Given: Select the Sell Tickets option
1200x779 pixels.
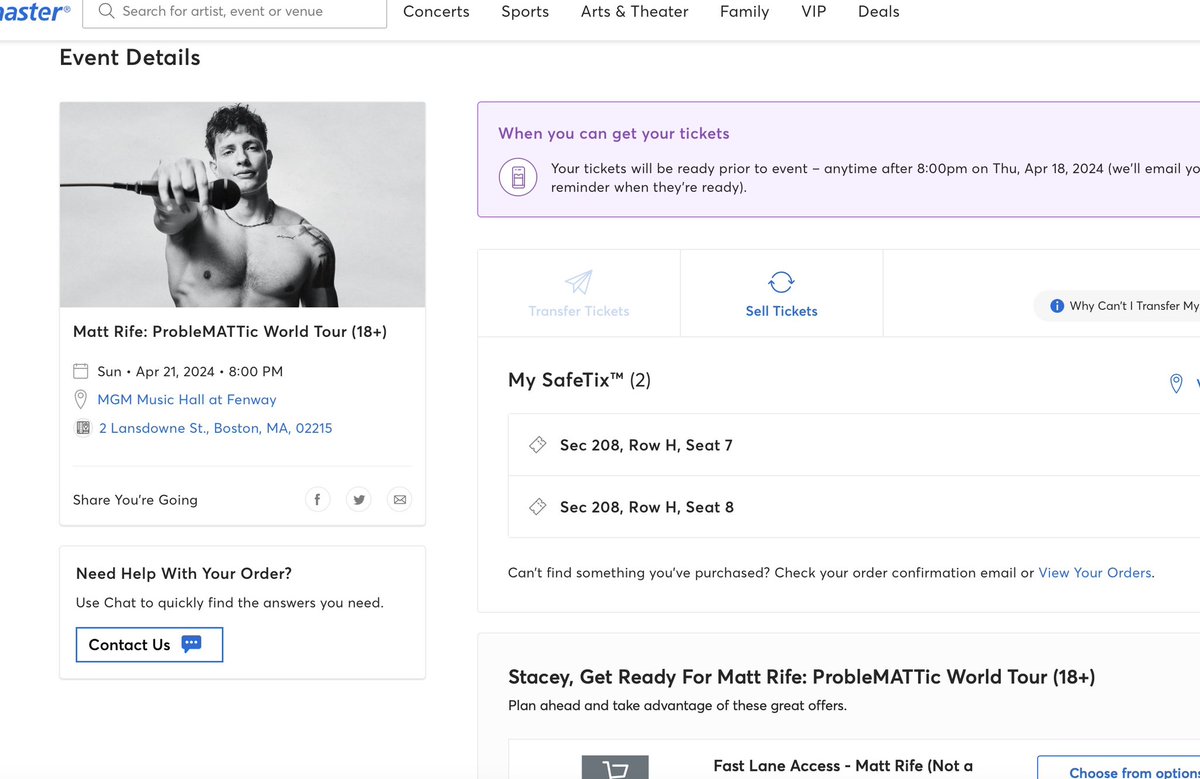Looking at the screenshot, I should point(782,293).
